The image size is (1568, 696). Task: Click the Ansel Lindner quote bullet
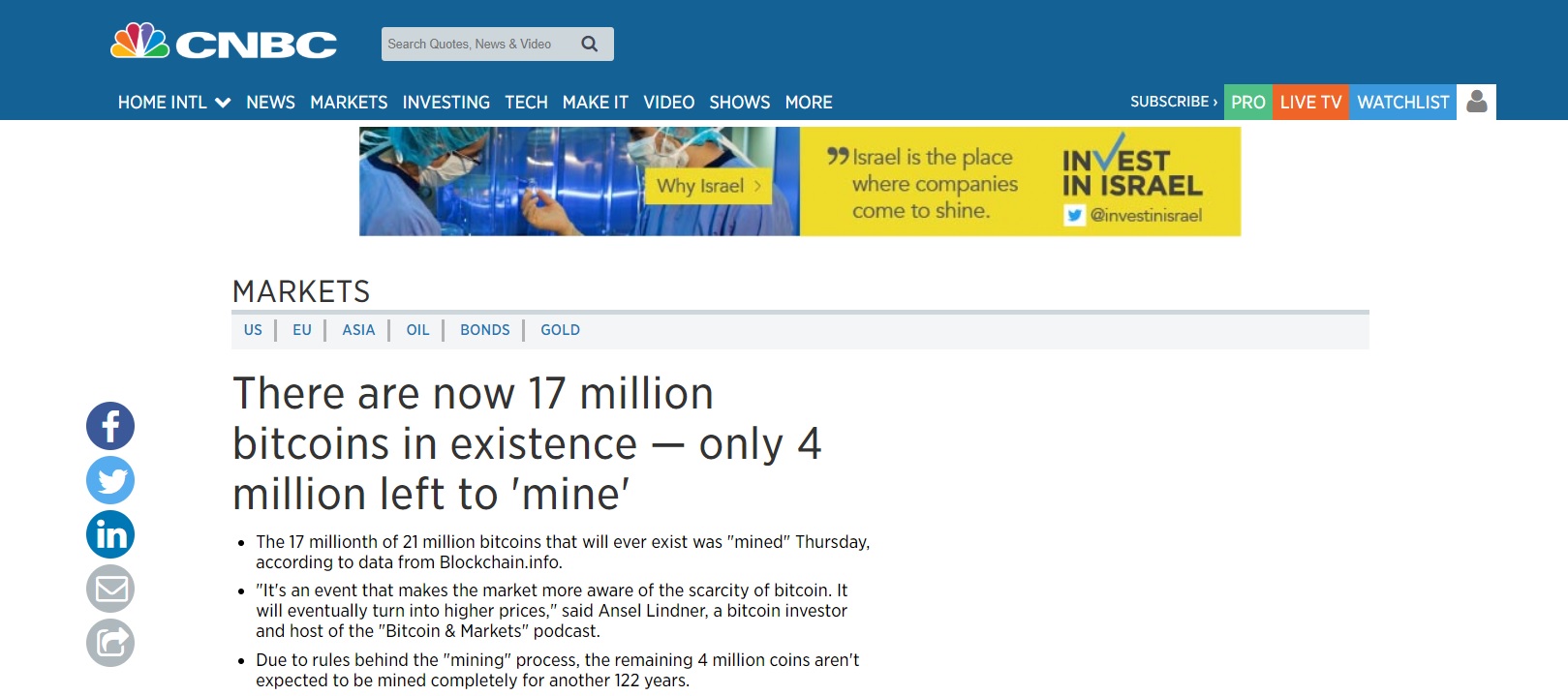click(x=552, y=611)
